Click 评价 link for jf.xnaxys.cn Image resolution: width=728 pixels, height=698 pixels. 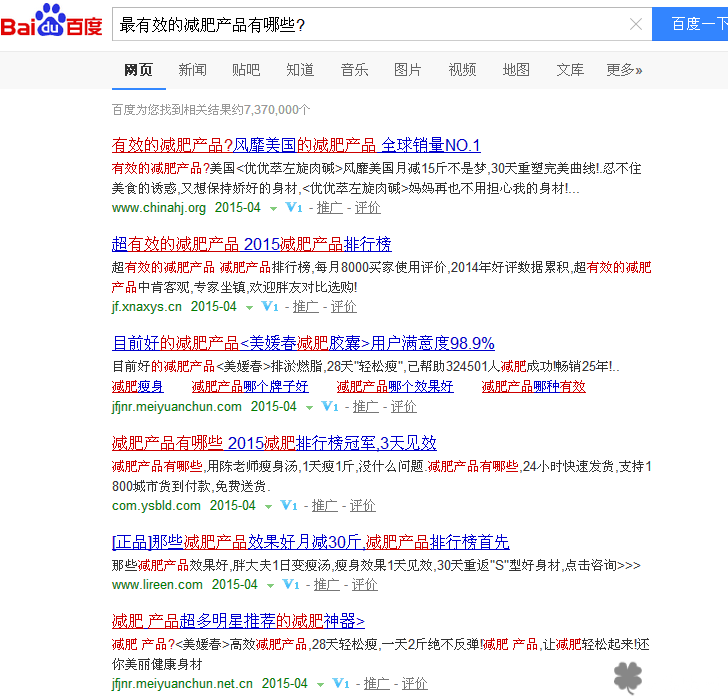click(344, 307)
